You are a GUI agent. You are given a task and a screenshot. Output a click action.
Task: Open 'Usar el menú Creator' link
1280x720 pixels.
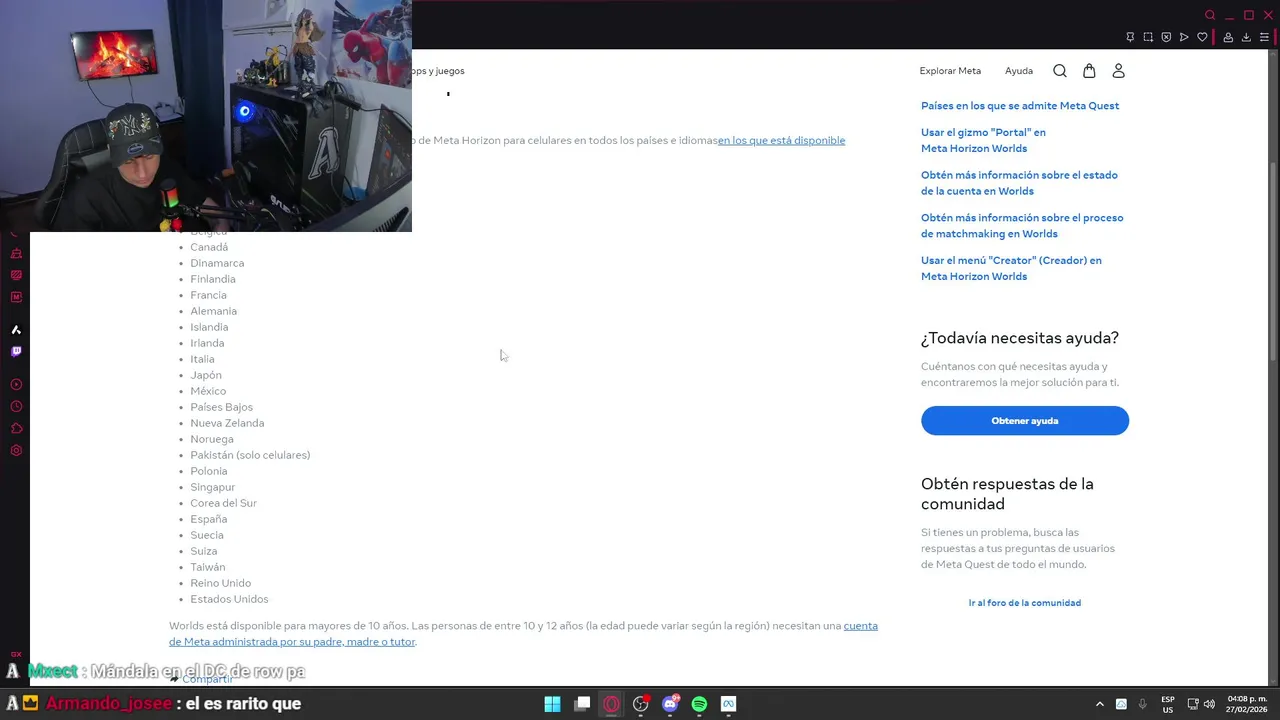click(1011, 268)
